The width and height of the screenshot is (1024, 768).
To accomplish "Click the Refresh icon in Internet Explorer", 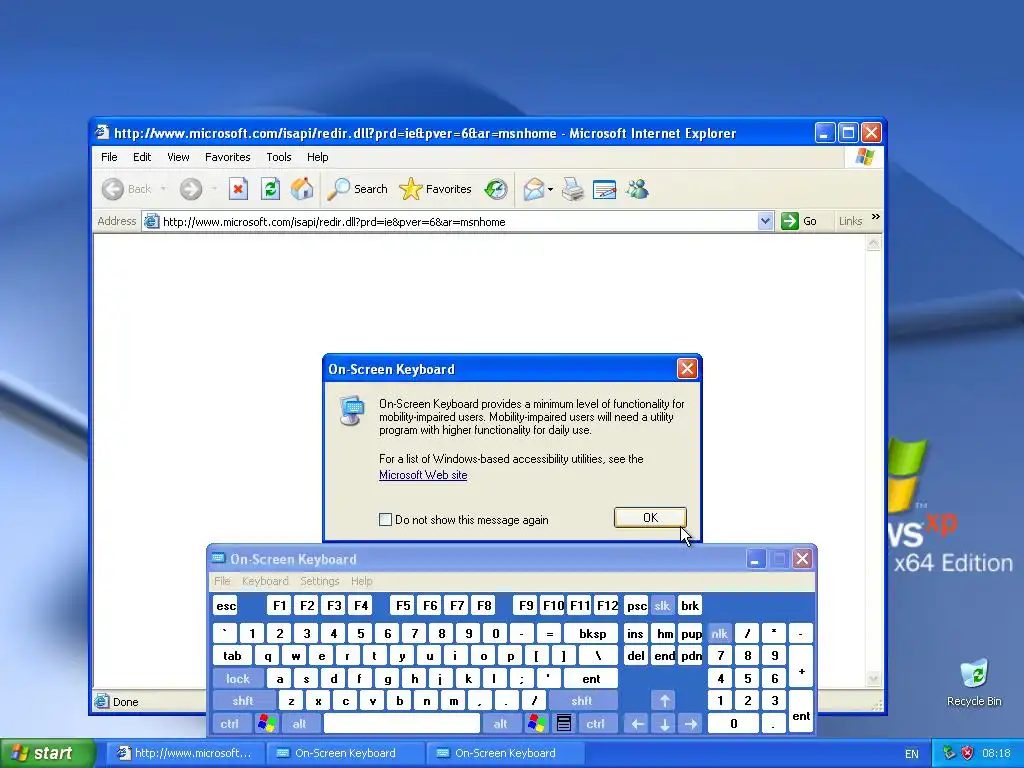I will [x=270, y=189].
